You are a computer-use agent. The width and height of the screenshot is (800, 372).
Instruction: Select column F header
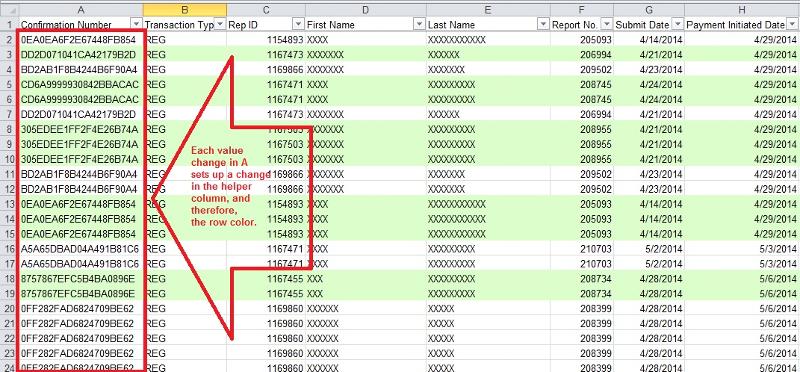tap(582, 10)
